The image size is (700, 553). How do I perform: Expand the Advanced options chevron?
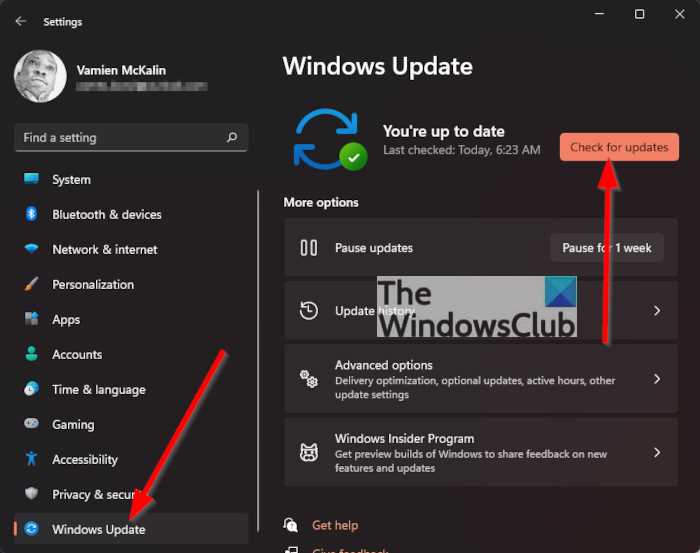657,379
